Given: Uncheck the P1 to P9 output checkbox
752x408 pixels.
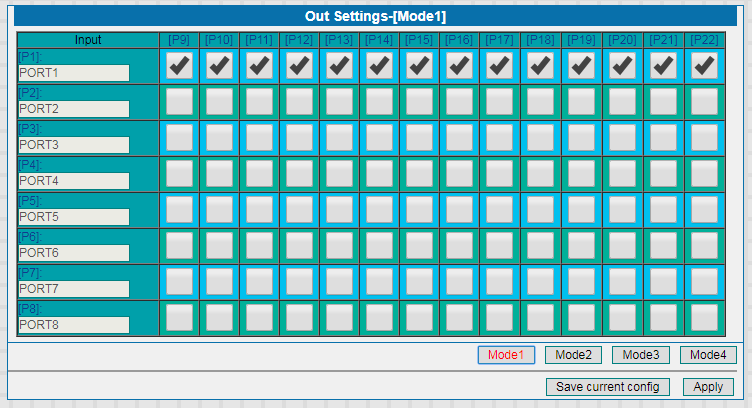Looking at the screenshot, I should pos(179,66).
